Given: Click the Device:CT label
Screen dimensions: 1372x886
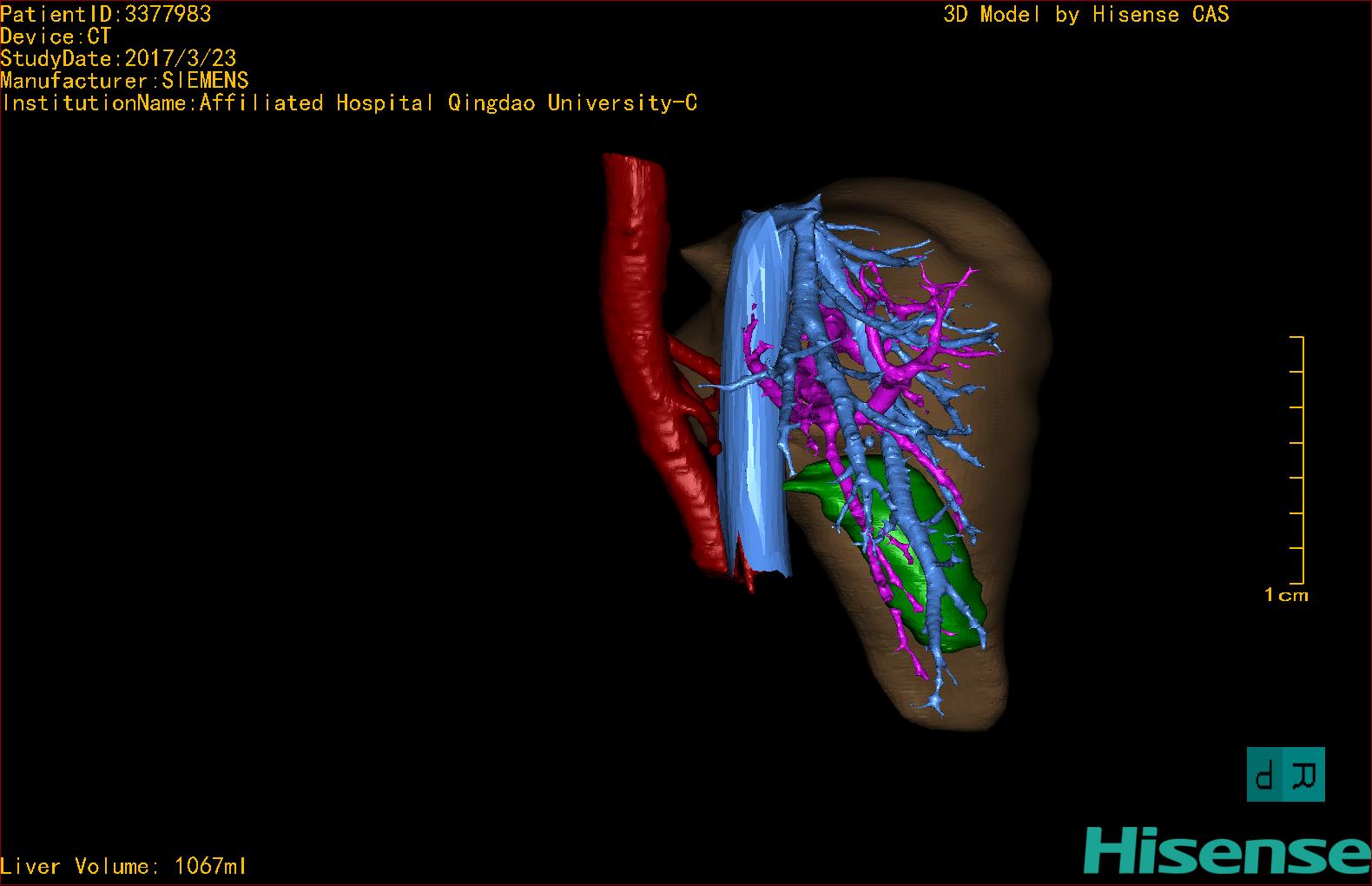Looking at the screenshot, I should click(56, 36).
